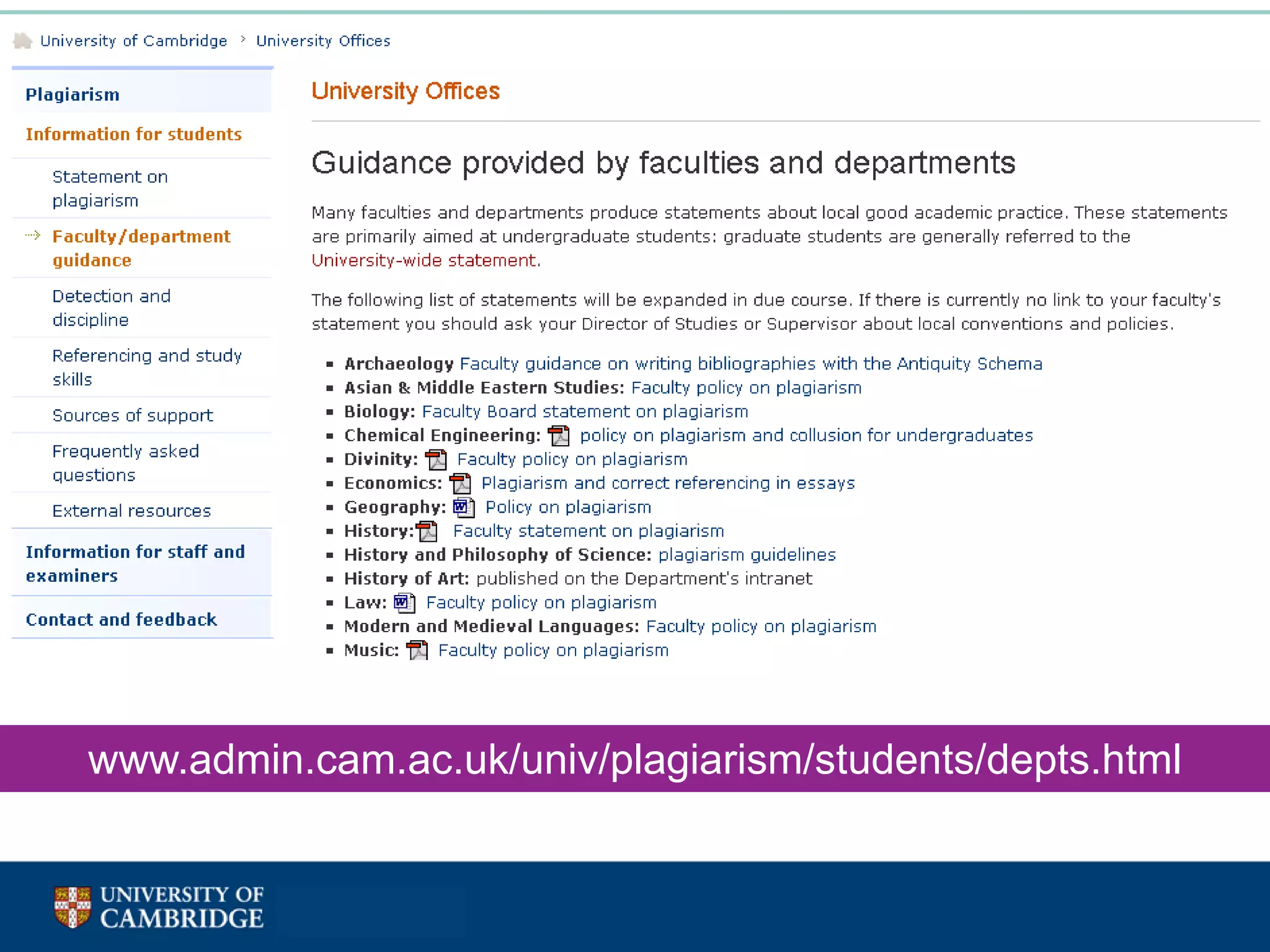The image size is (1270, 952).
Task: Select Faculty/department guidance sidebar item
Action: (141, 248)
